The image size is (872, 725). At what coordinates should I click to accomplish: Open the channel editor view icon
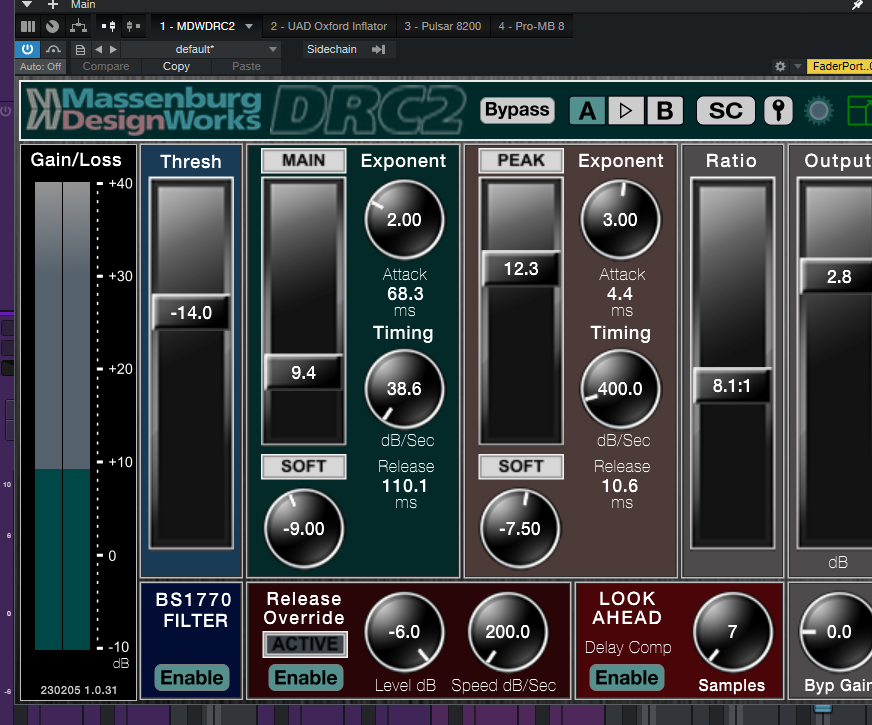tap(28, 26)
